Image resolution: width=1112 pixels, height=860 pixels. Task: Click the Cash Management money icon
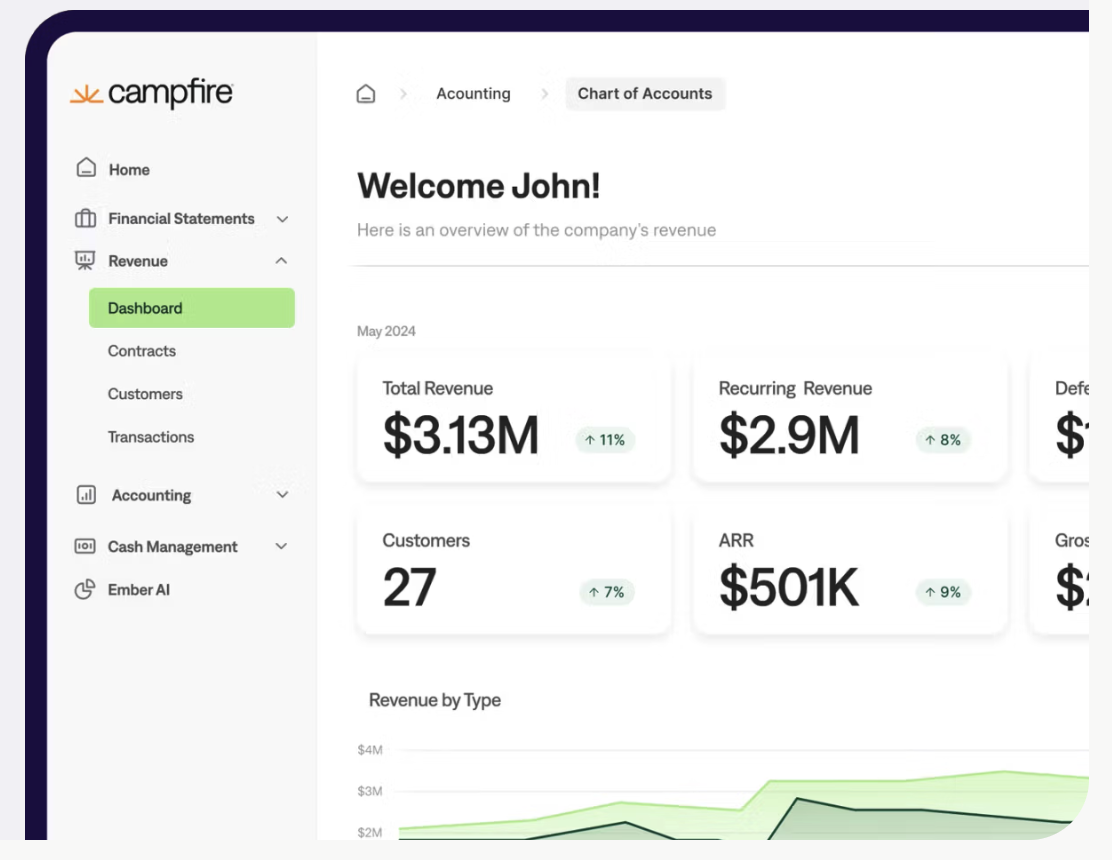tap(85, 546)
